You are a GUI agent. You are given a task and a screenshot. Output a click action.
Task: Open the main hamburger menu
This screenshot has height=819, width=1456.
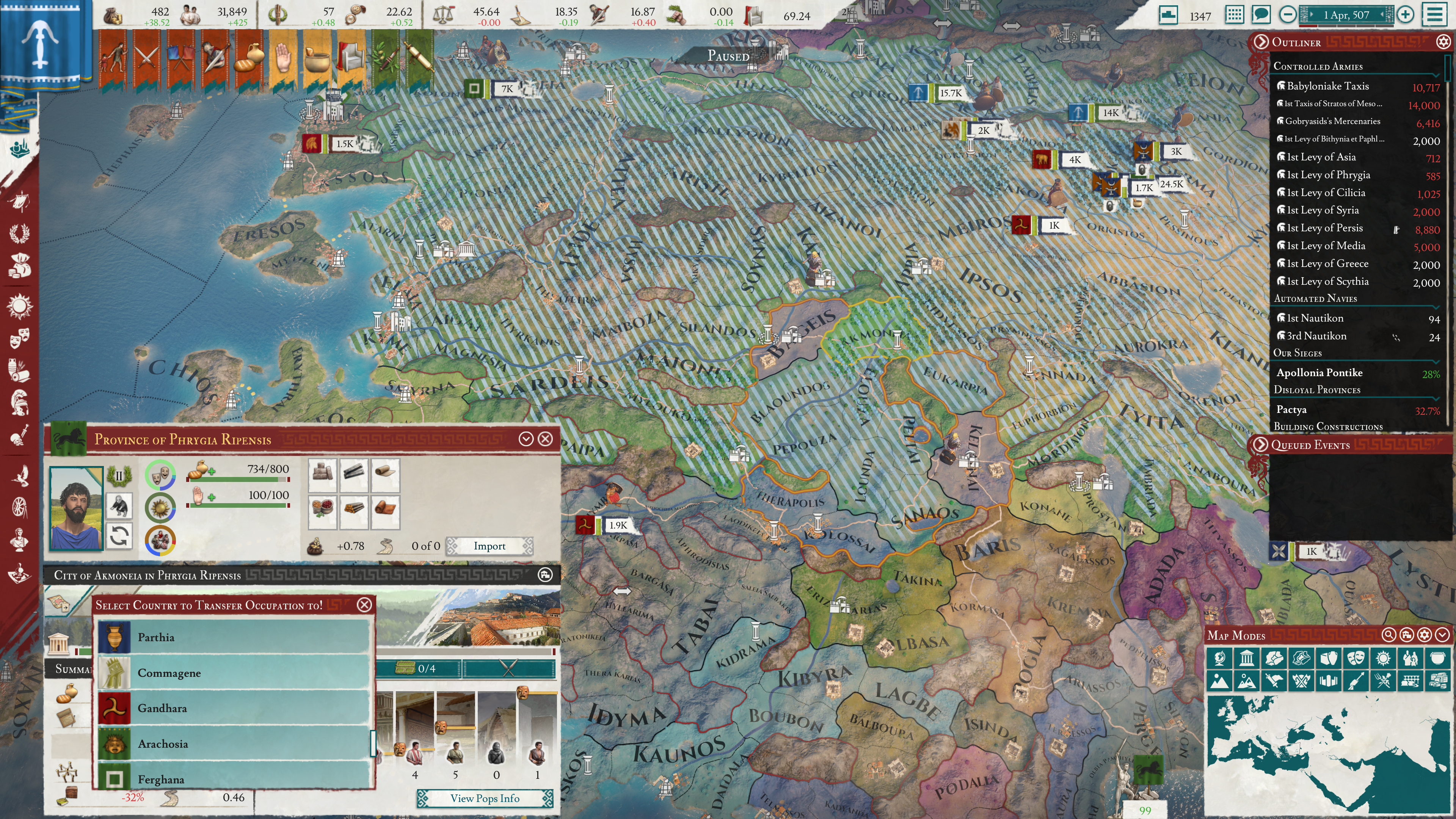tap(1434, 14)
